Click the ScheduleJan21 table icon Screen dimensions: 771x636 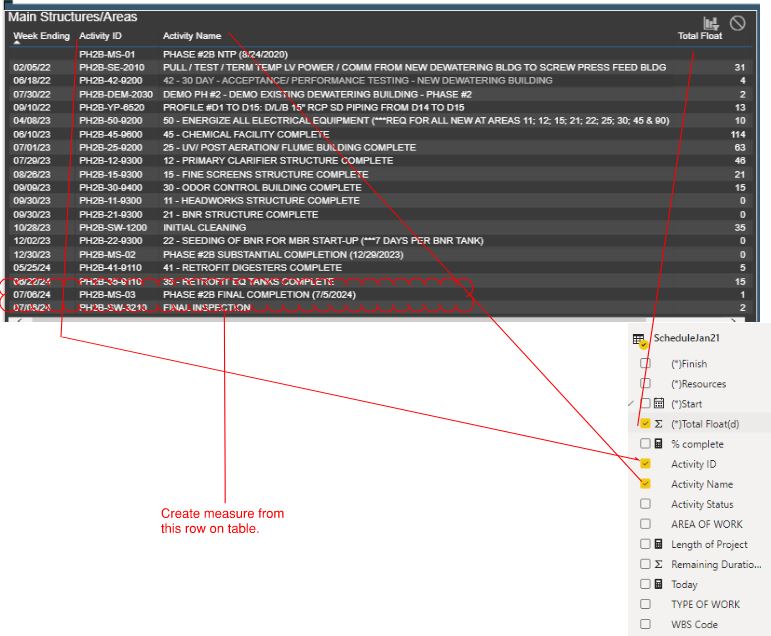pos(639,339)
